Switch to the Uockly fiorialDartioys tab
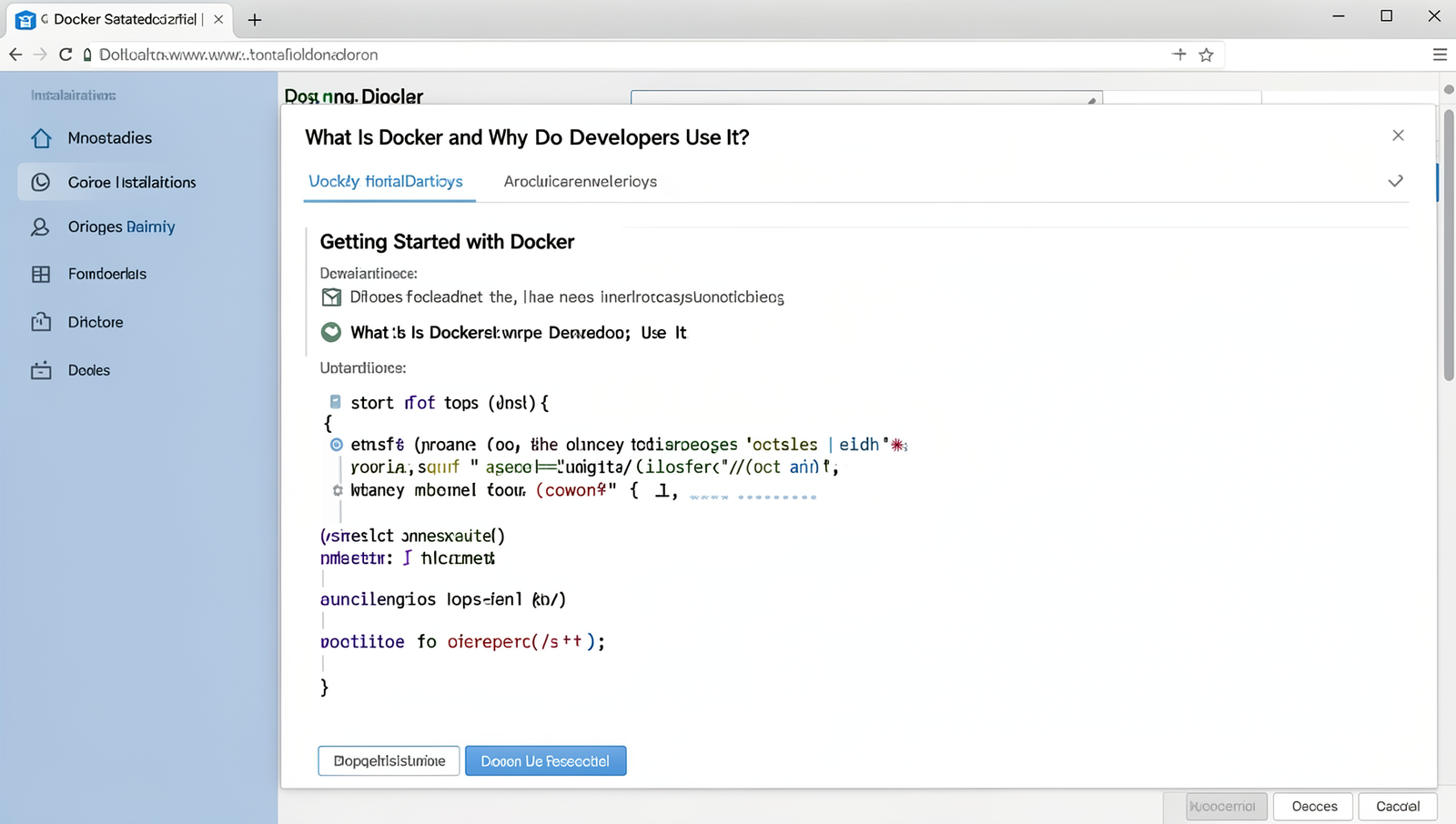The height and width of the screenshot is (824, 1456). [386, 181]
